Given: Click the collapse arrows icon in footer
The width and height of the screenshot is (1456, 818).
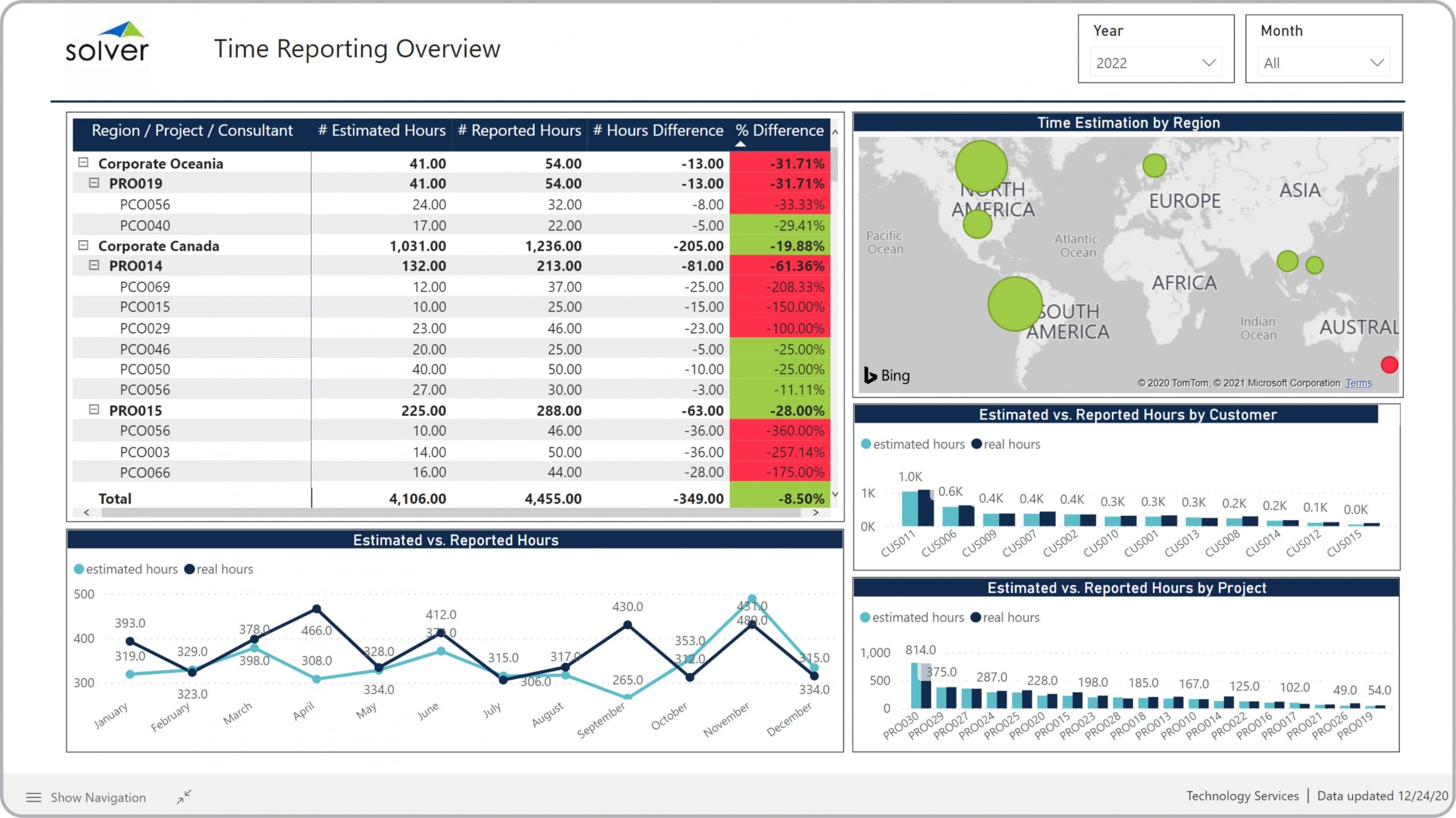Looking at the screenshot, I should (x=184, y=796).
